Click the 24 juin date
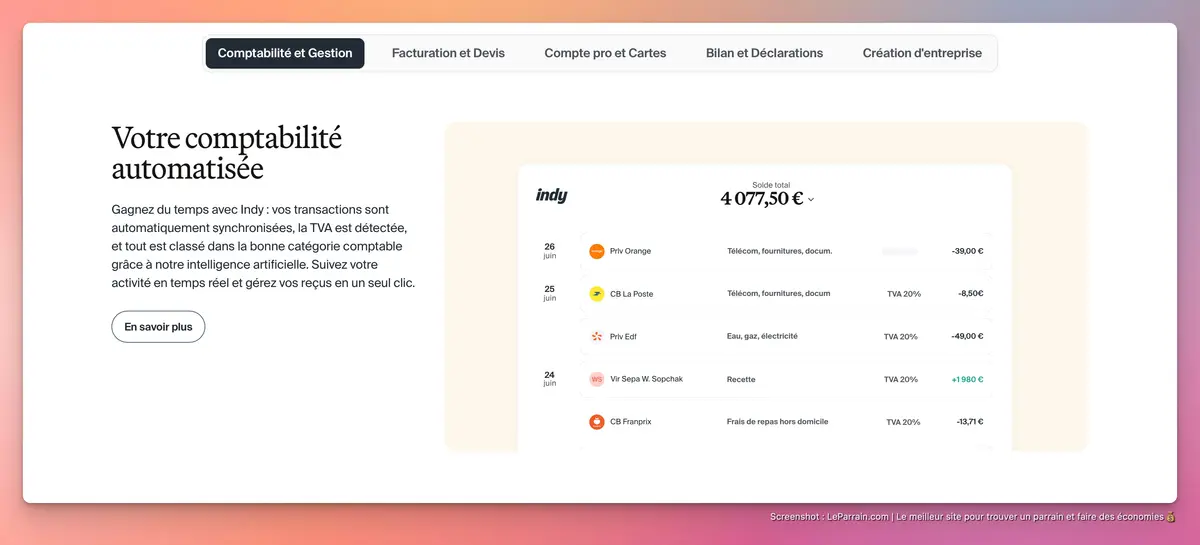Screen dimensions: 1200x545 (549, 378)
